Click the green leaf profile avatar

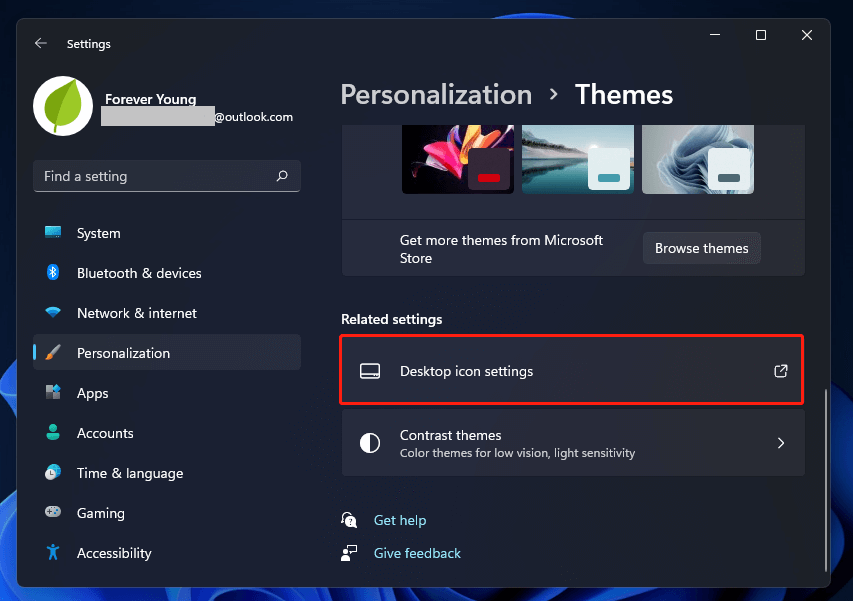tap(63, 105)
